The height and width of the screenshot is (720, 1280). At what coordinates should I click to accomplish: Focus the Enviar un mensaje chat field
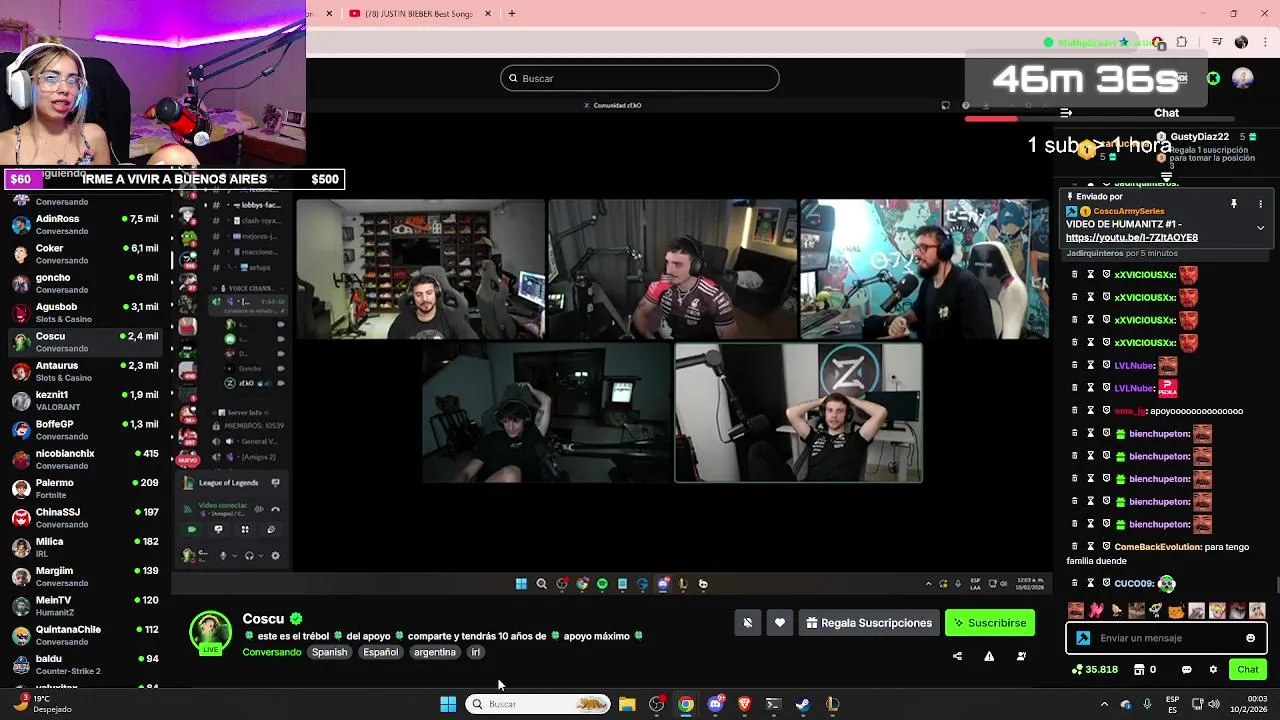(1166, 638)
